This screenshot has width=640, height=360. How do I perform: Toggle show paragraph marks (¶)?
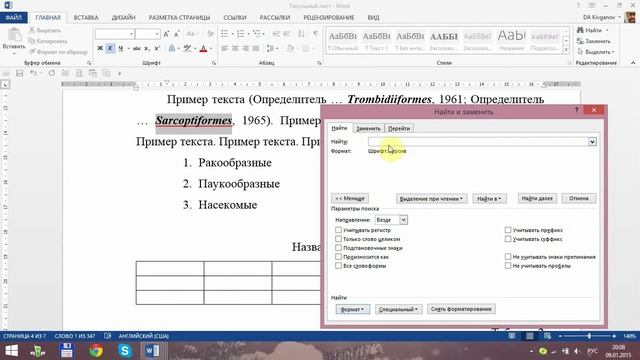click(x=316, y=34)
